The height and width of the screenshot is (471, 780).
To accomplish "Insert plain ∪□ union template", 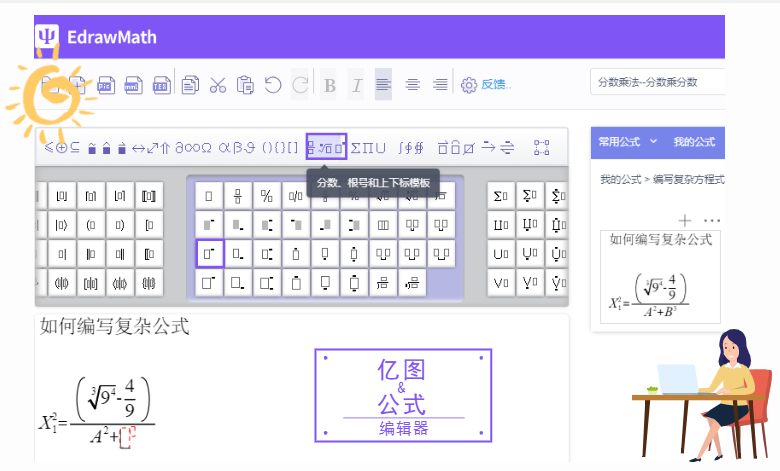I will (x=500, y=254).
